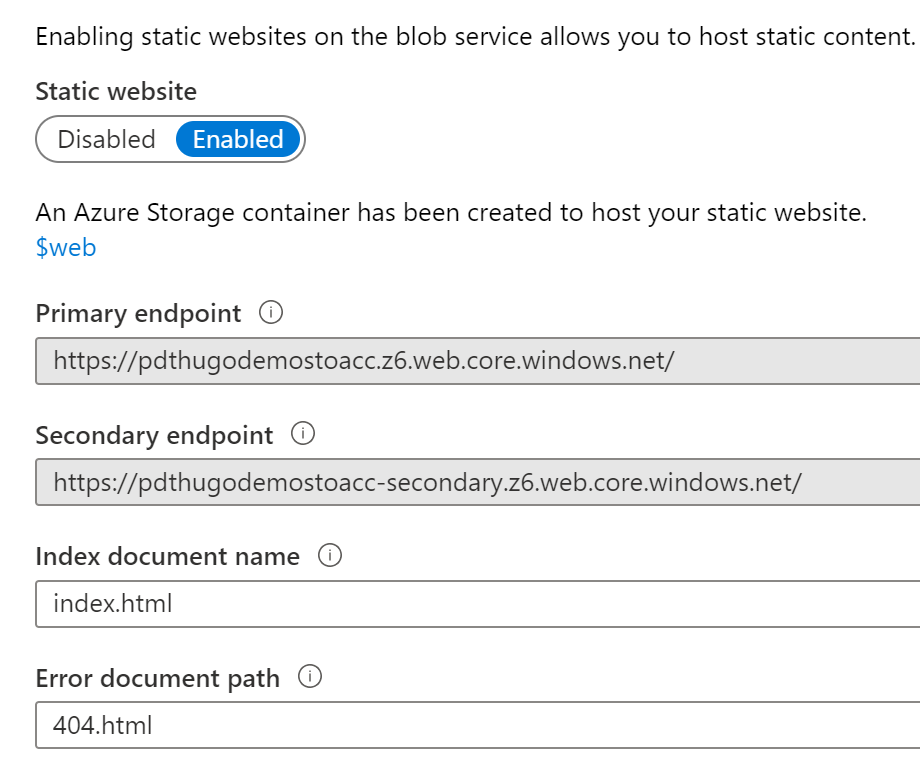The width and height of the screenshot is (920, 765).
Task: Place cursor on the 404.html value
Action: pos(103,725)
